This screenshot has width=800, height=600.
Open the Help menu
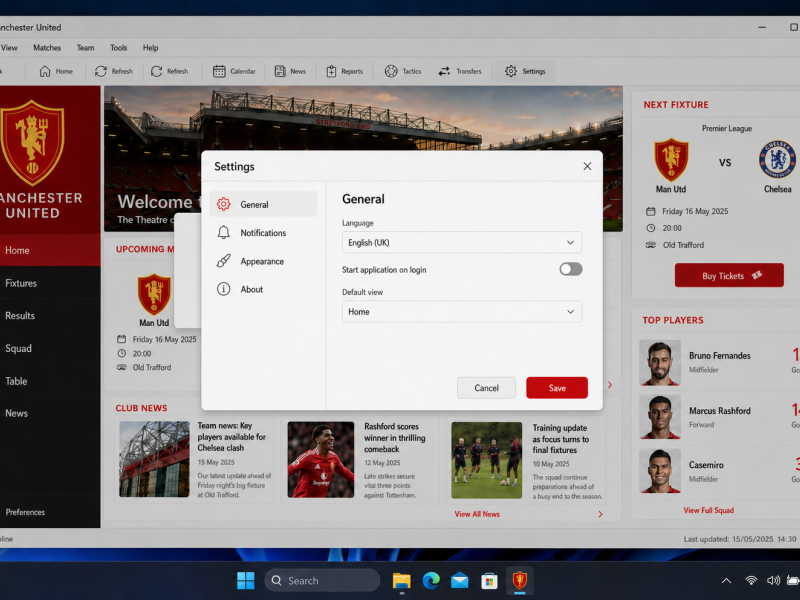(150, 48)
